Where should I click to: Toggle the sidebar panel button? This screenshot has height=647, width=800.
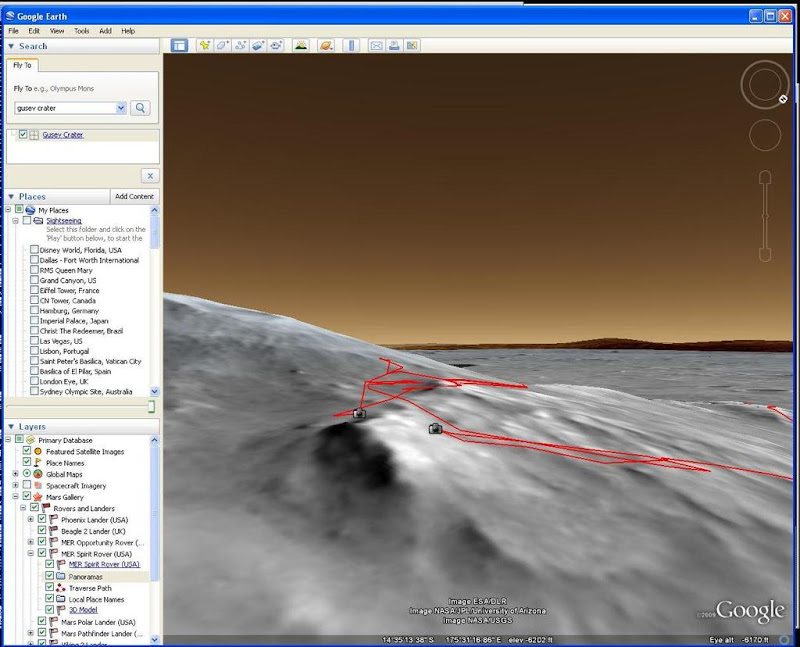pyautogui.click(x=179, y=45)
